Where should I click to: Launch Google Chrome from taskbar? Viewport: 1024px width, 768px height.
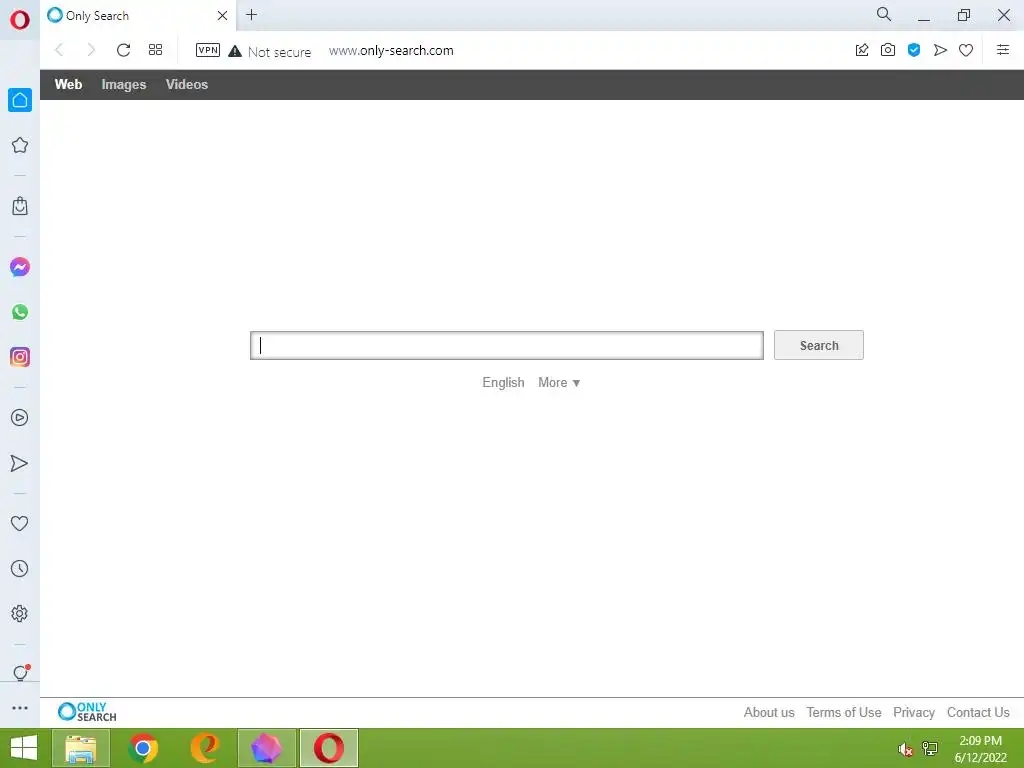[143, 748]
